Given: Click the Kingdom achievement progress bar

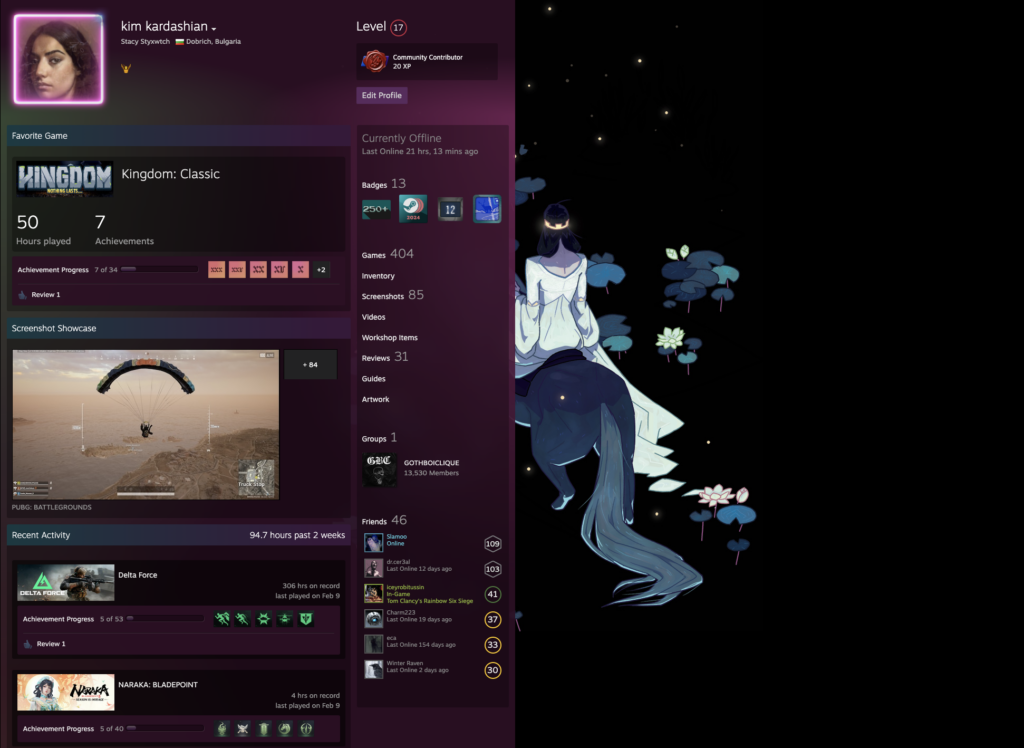Looking at the screenshot, I should (x=159, y=270).
